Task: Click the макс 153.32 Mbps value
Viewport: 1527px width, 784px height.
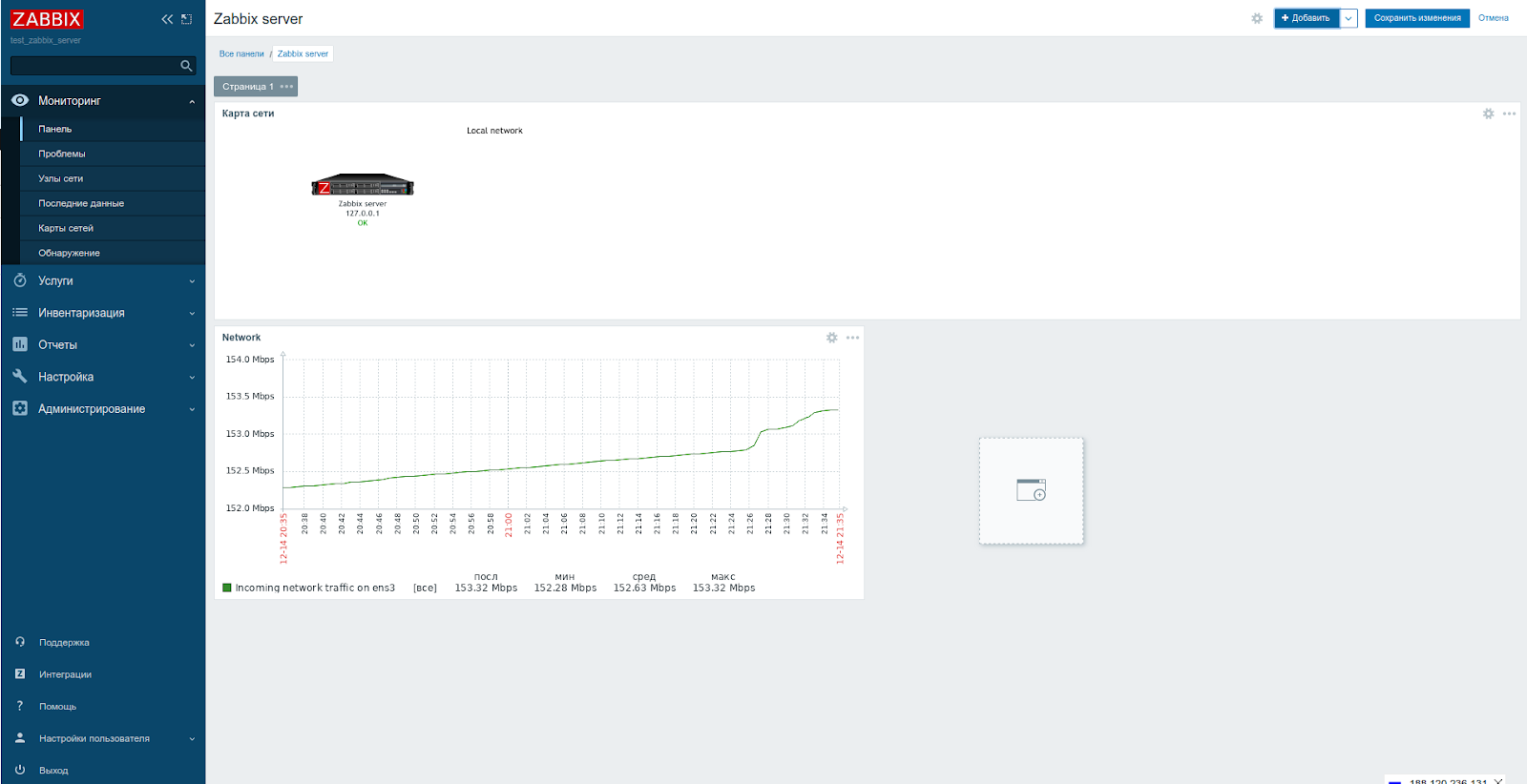Action: (x=723, y=588)
